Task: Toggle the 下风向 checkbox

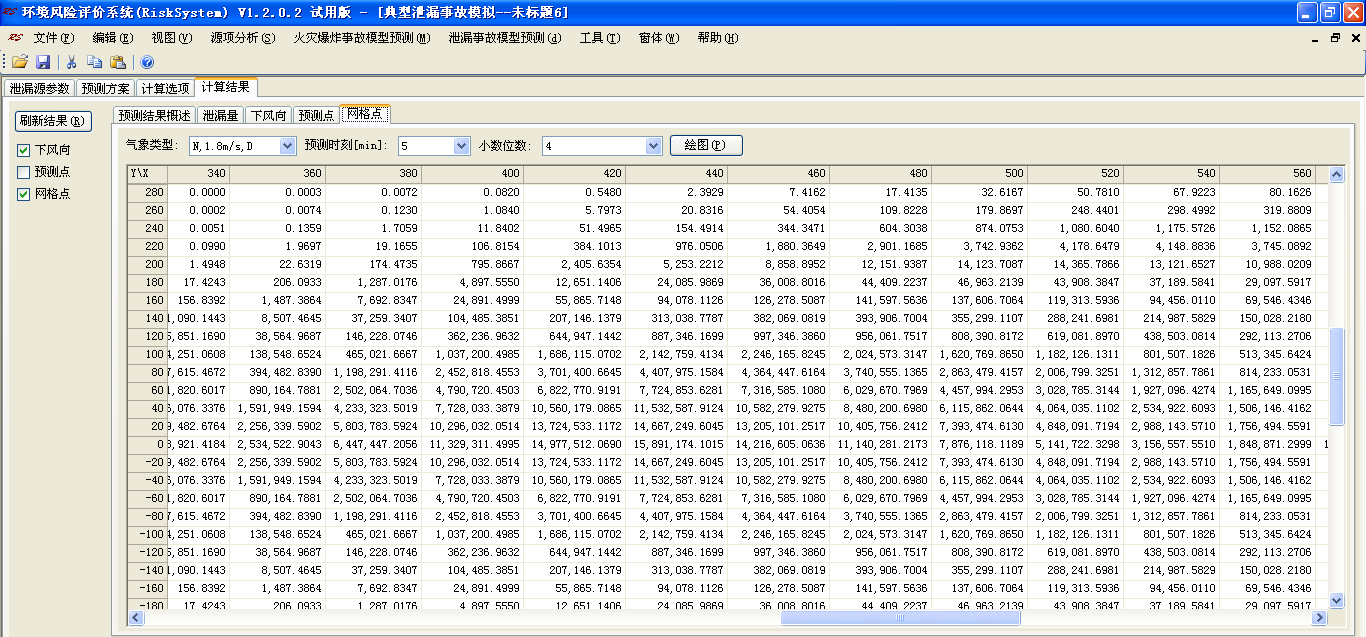Action: pos(24,150)
